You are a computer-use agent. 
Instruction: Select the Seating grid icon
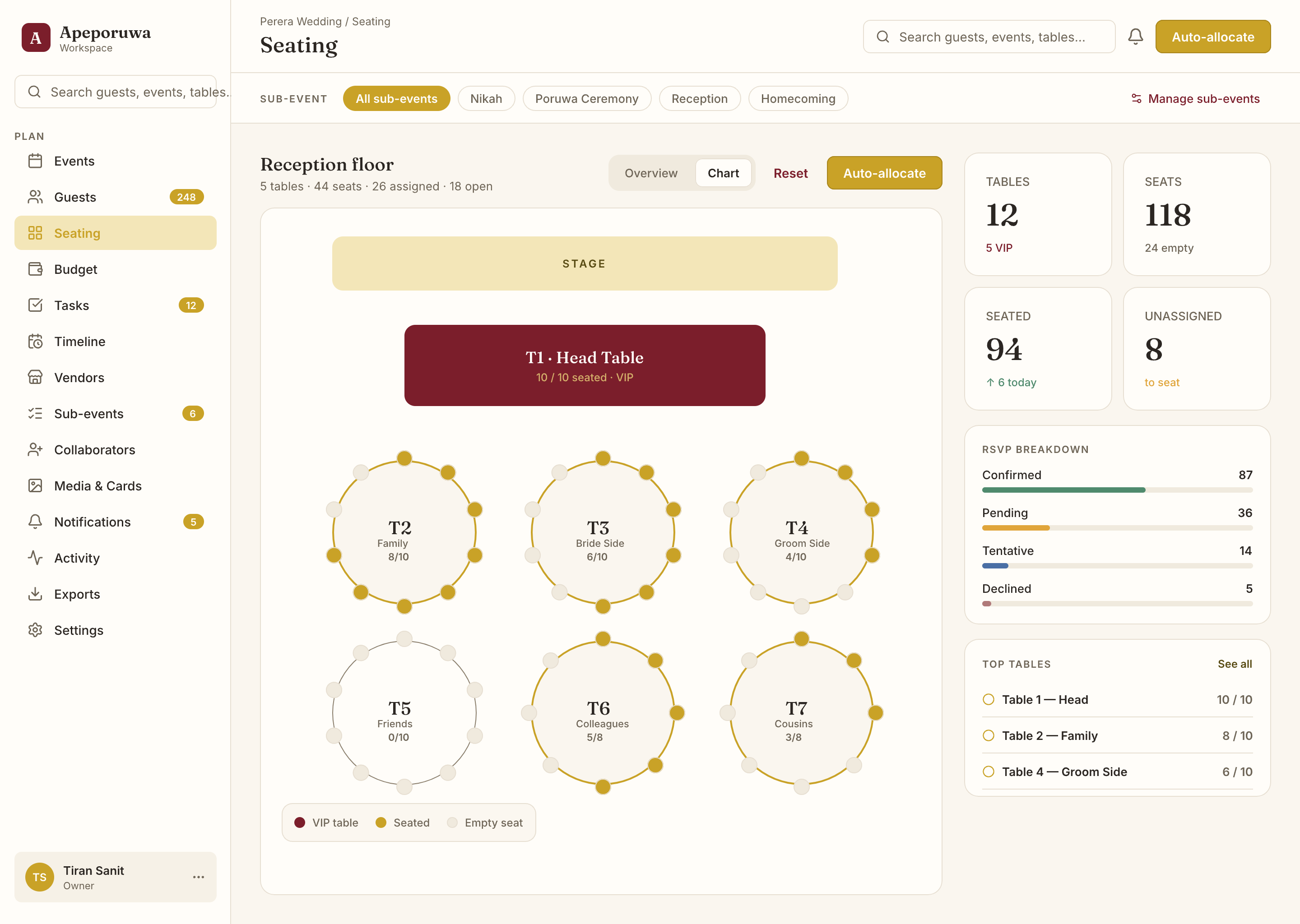click(35, 233)
